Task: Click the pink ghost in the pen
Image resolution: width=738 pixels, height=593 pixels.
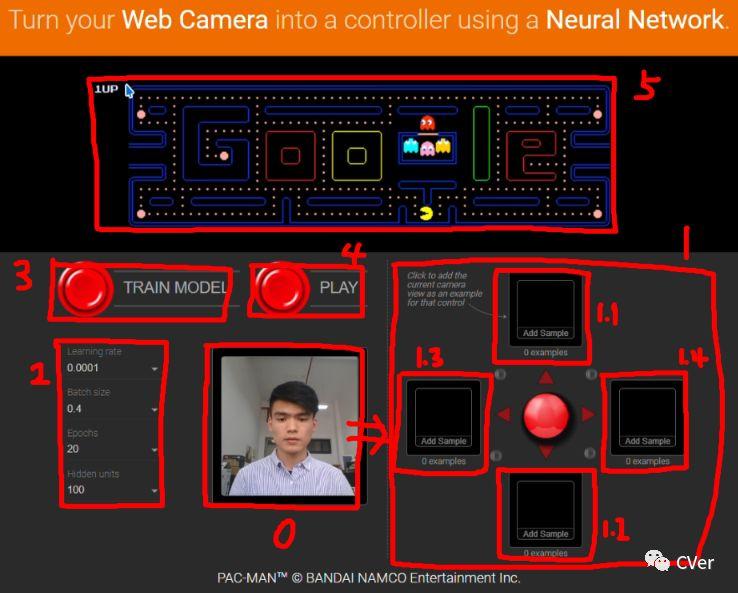Action: coord(427,148)
